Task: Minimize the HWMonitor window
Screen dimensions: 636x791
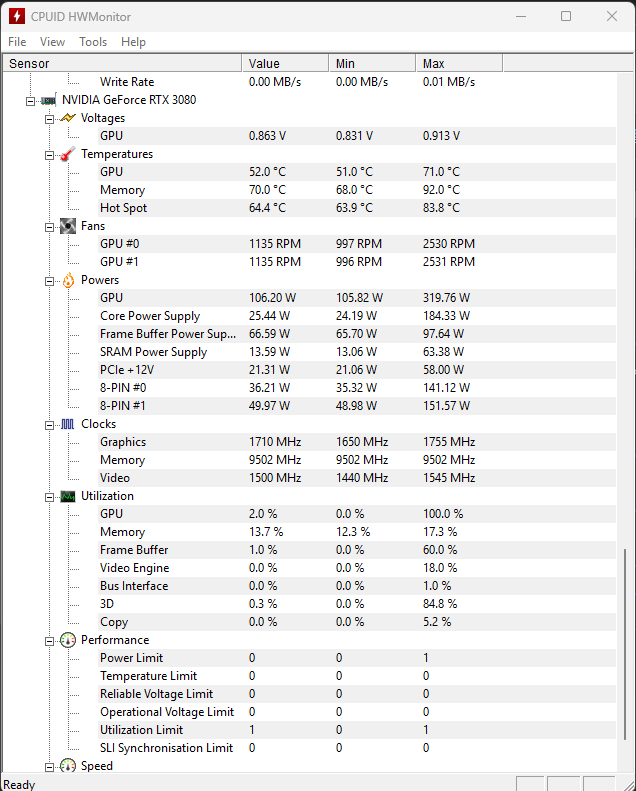Action: [521, 16]
